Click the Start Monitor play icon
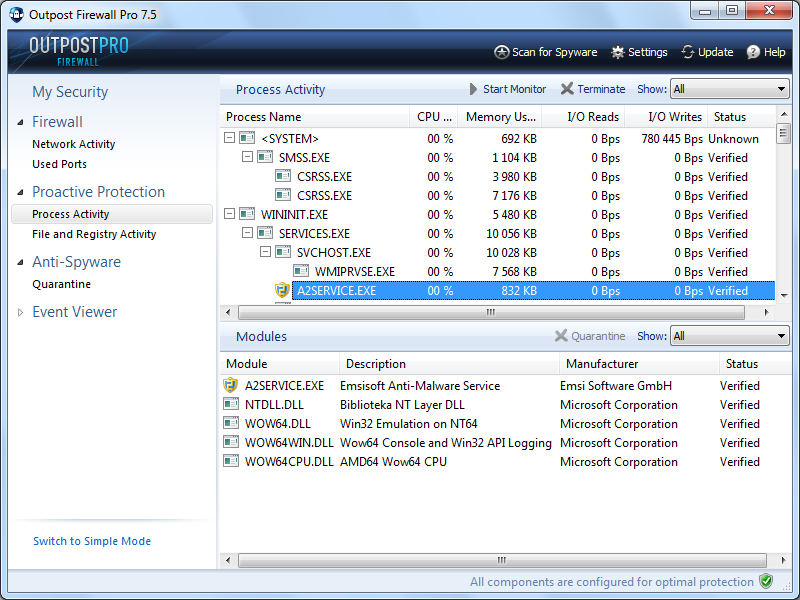The image size is (800, 600). click(x=474, y=89)
